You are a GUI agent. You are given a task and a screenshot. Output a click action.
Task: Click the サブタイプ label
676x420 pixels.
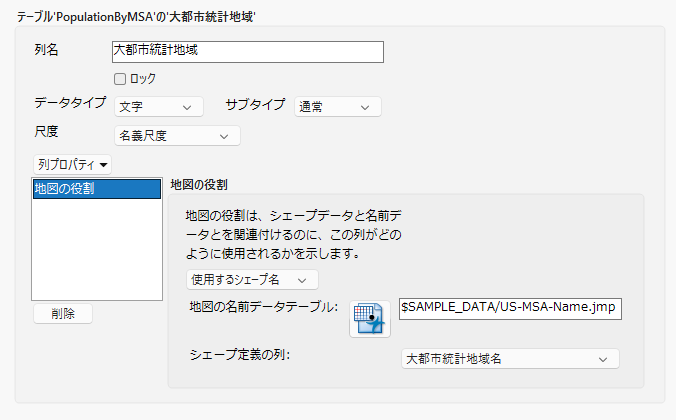coord(255,104)
